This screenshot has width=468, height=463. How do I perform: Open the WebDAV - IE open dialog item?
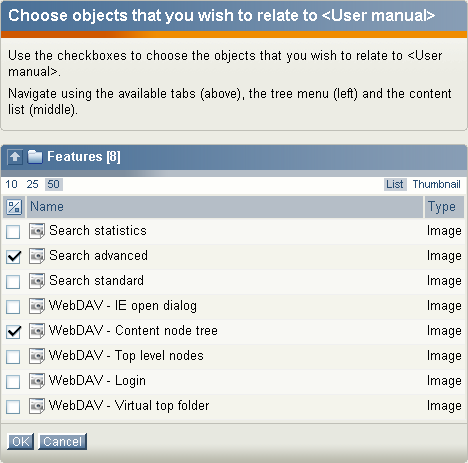[123, 306]
